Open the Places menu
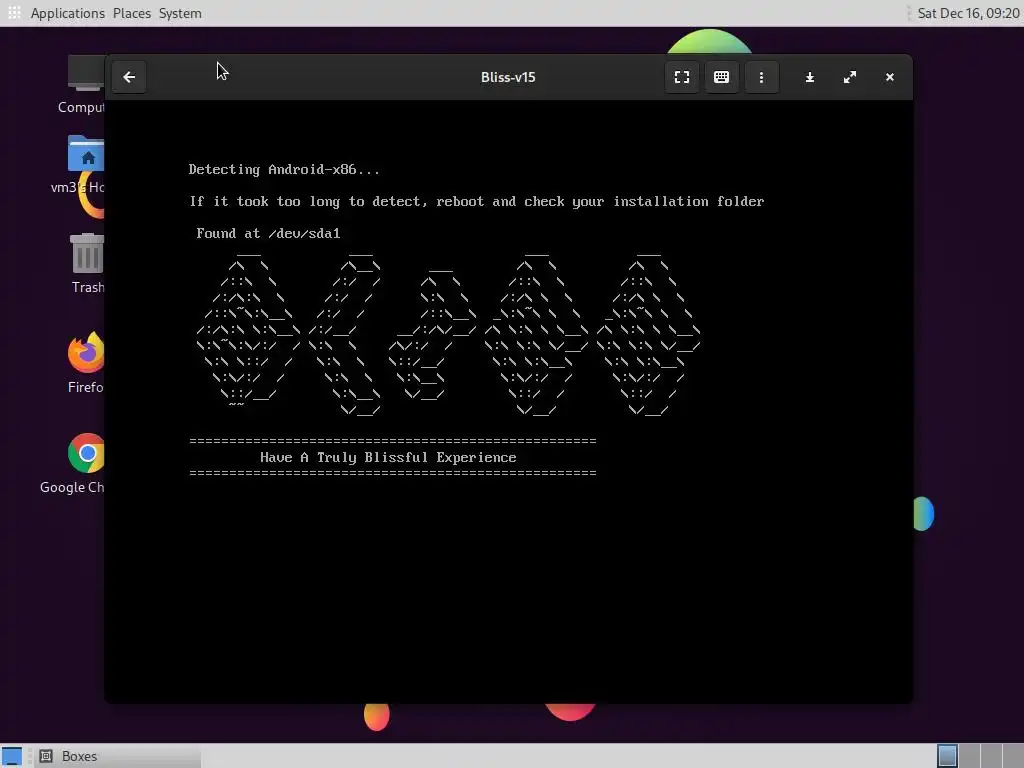Image resolution: width=1024 pixels, height=768 pixels. (131, 13)
